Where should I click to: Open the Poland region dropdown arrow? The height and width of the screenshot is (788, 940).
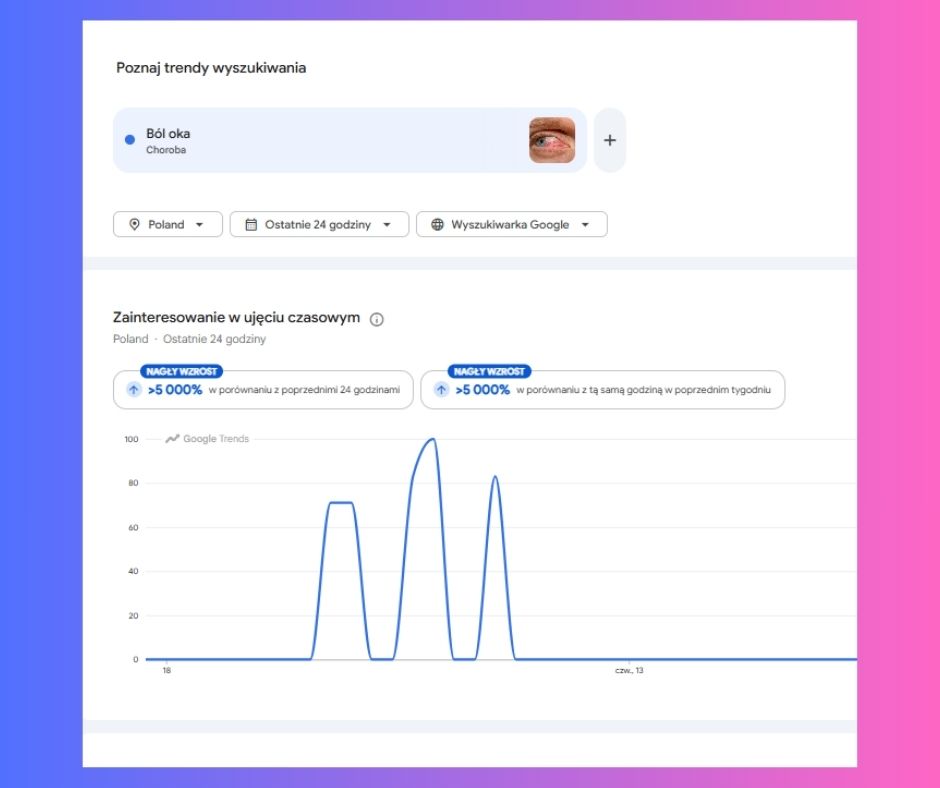pyautogui.click(x=200, y=224)
